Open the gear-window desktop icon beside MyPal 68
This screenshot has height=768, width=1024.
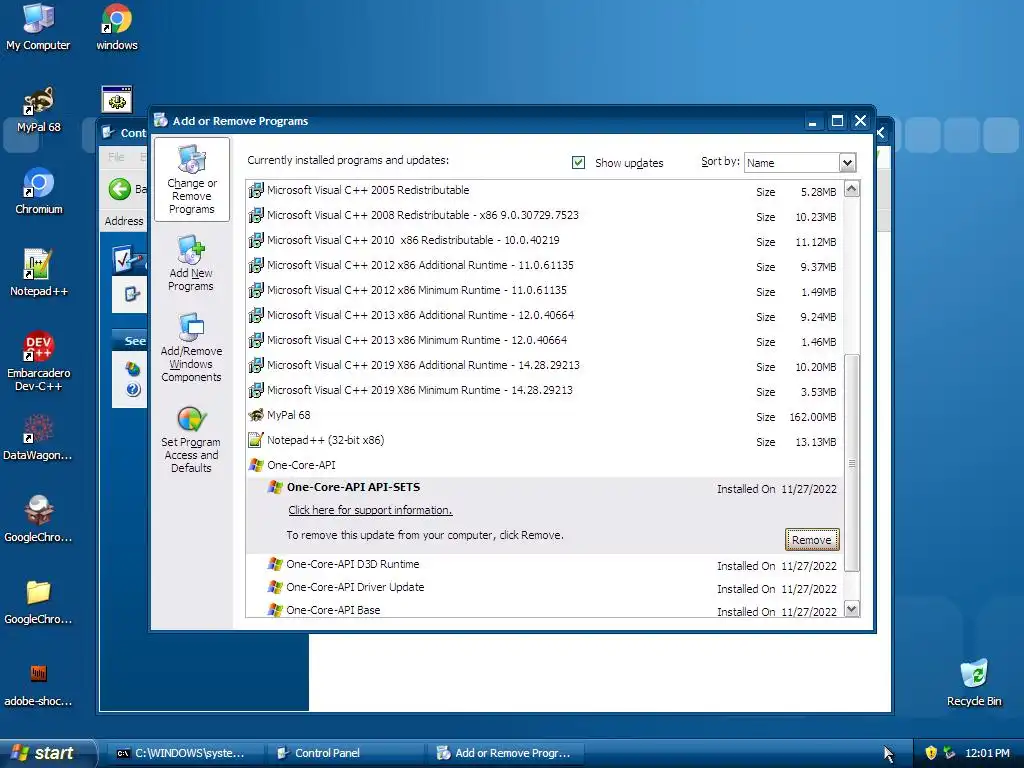[117, 99]
